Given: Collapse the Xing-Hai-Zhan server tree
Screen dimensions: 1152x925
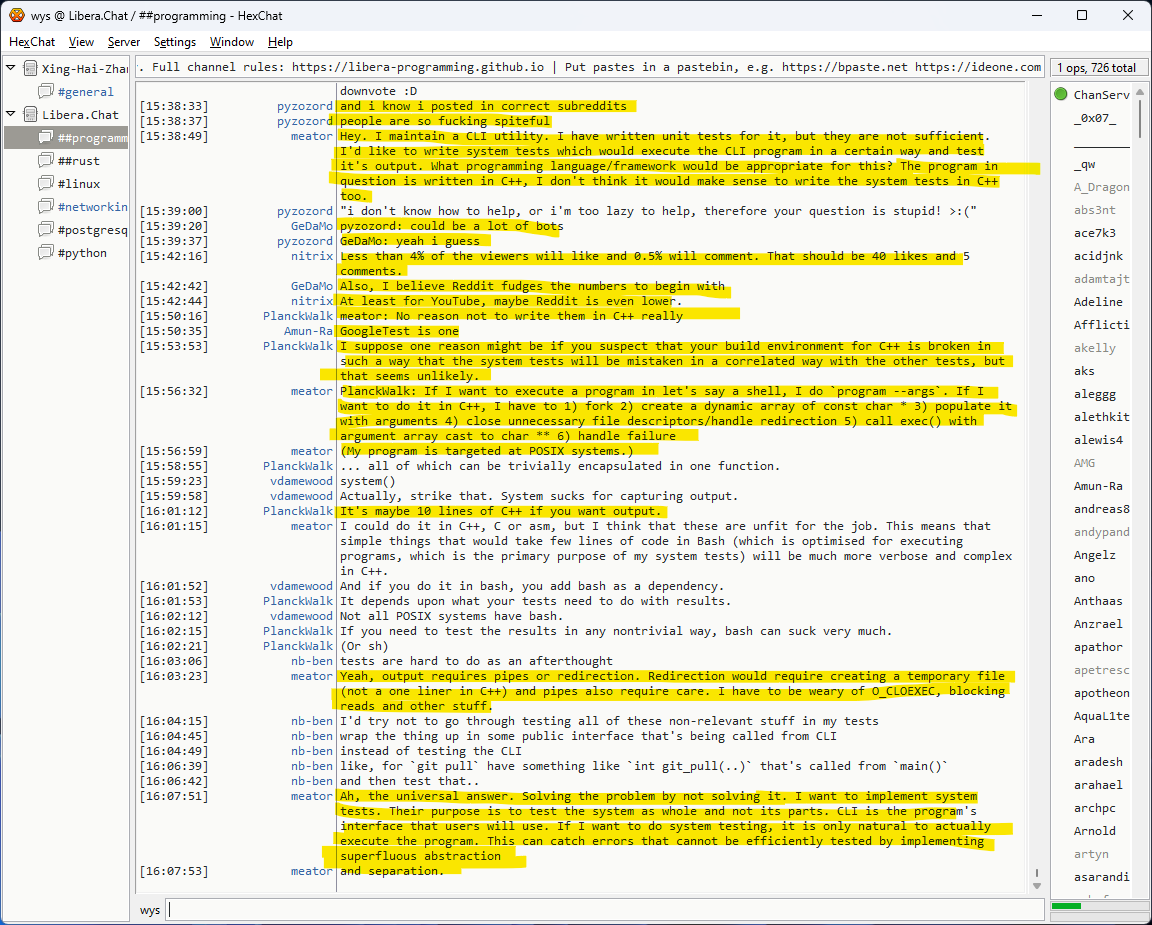Looking at the screenshot, I should coord(11,69).
